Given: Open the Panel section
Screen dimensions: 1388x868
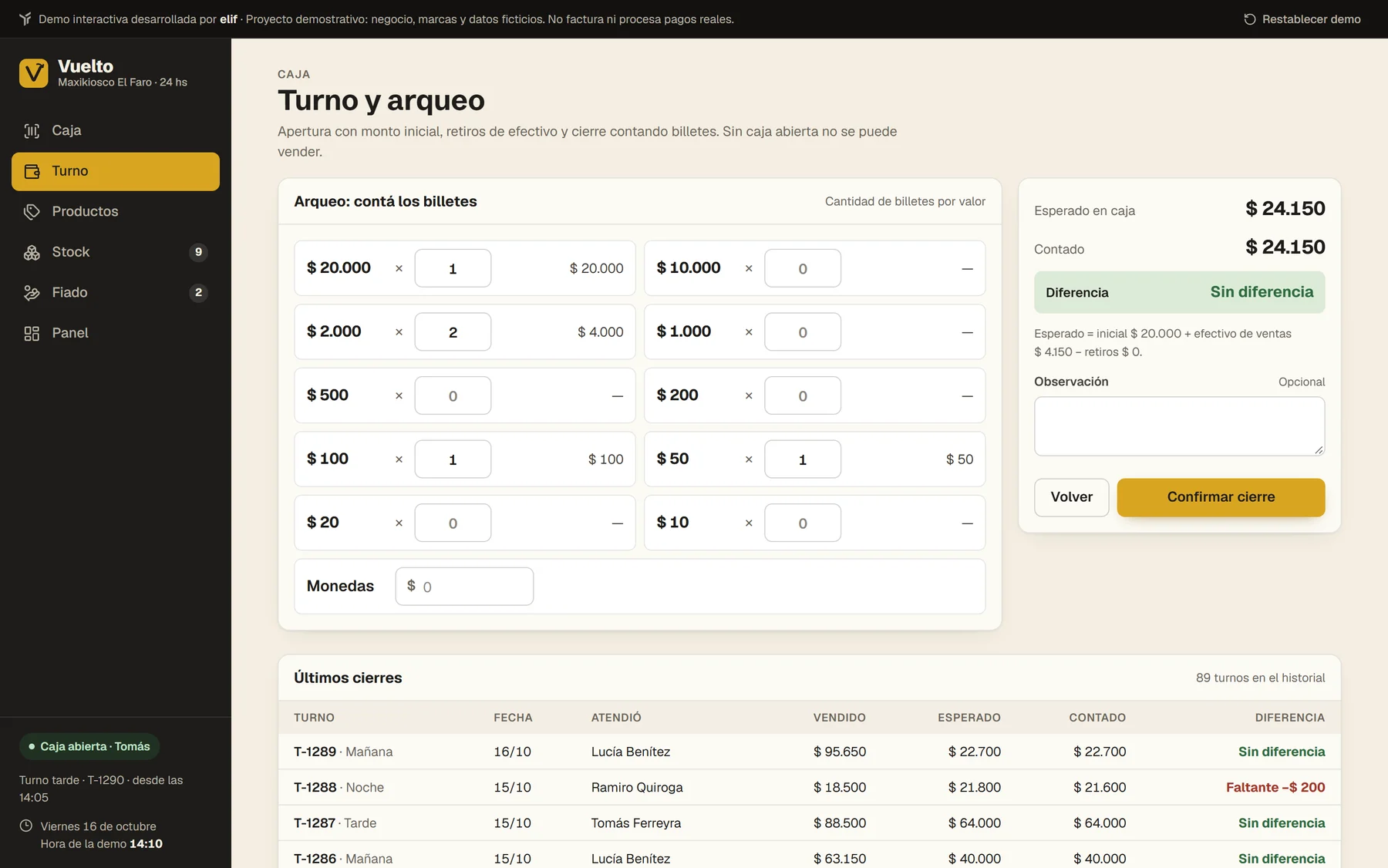Looking at the screenshot, I should click(x=116, y=333).
